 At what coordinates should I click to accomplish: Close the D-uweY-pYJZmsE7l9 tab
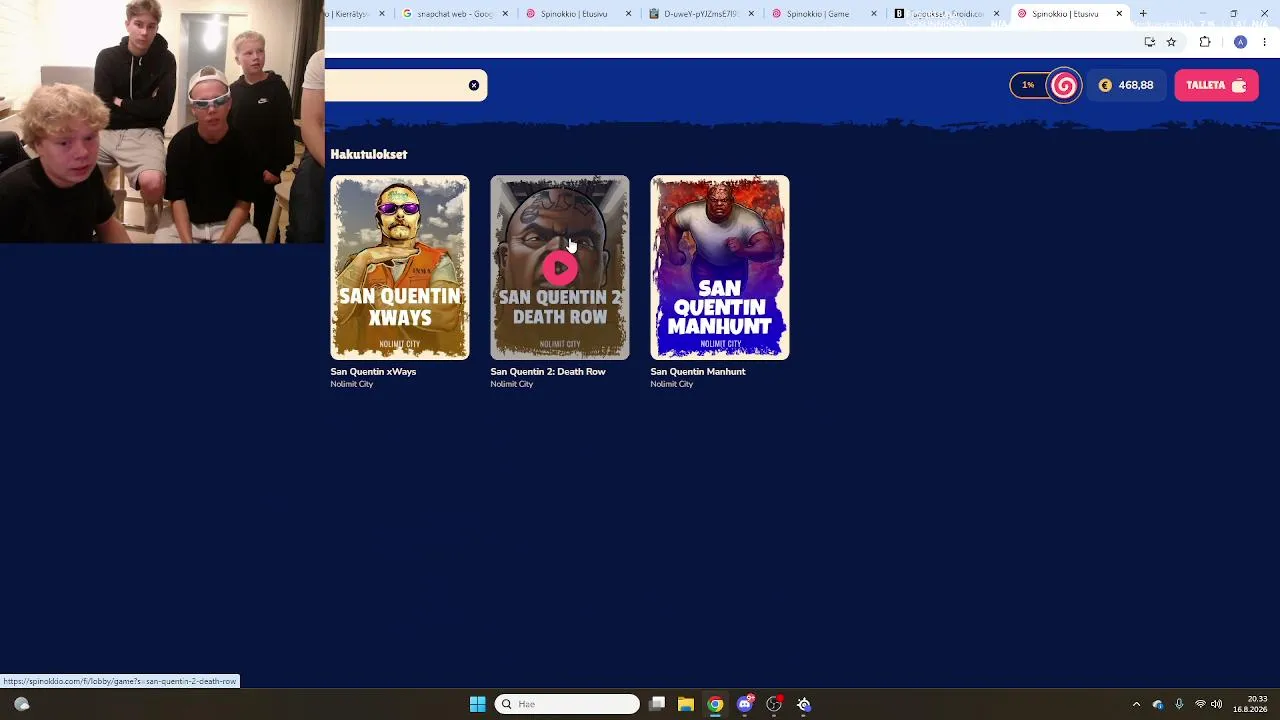[x=751, y=14]
